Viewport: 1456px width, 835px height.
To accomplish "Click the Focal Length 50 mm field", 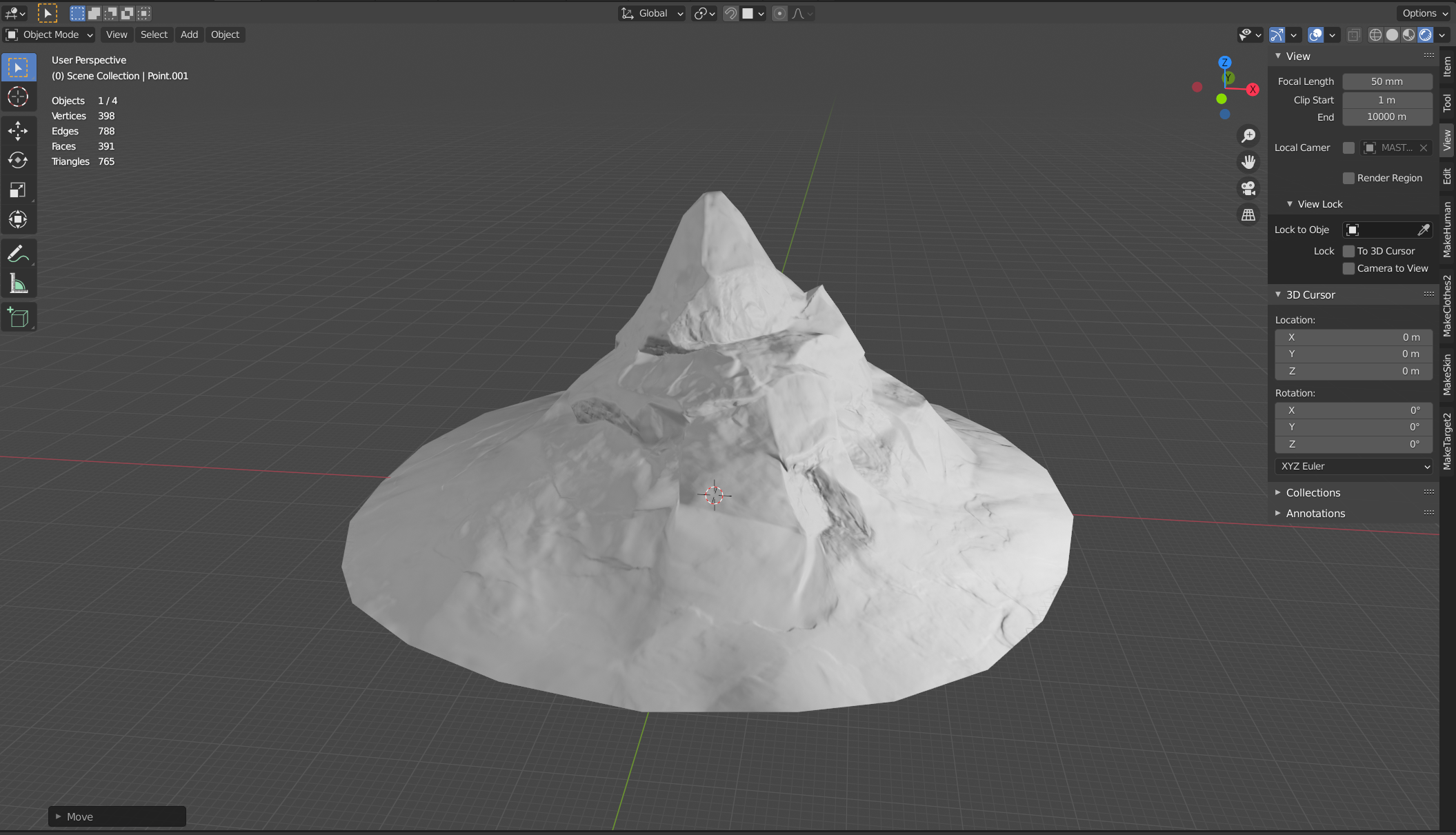I will 1386,81.
